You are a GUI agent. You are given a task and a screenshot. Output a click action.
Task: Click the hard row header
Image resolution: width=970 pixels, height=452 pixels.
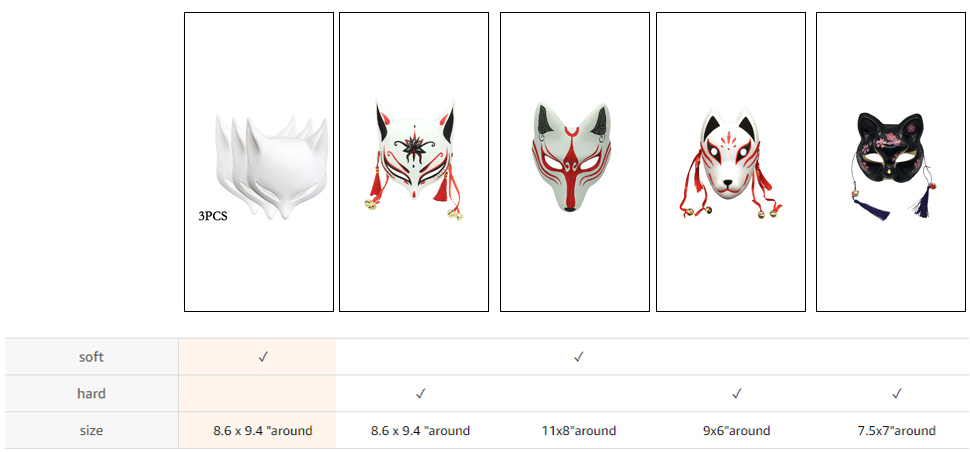tap(92, 393)
